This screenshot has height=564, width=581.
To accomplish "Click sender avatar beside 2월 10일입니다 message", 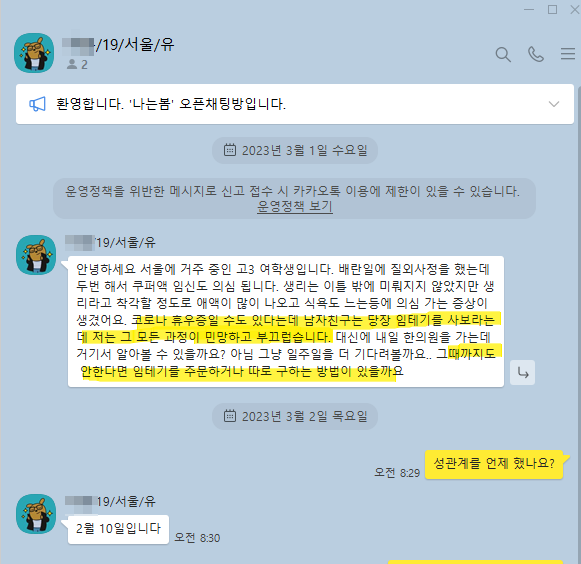I will [36, 514].
